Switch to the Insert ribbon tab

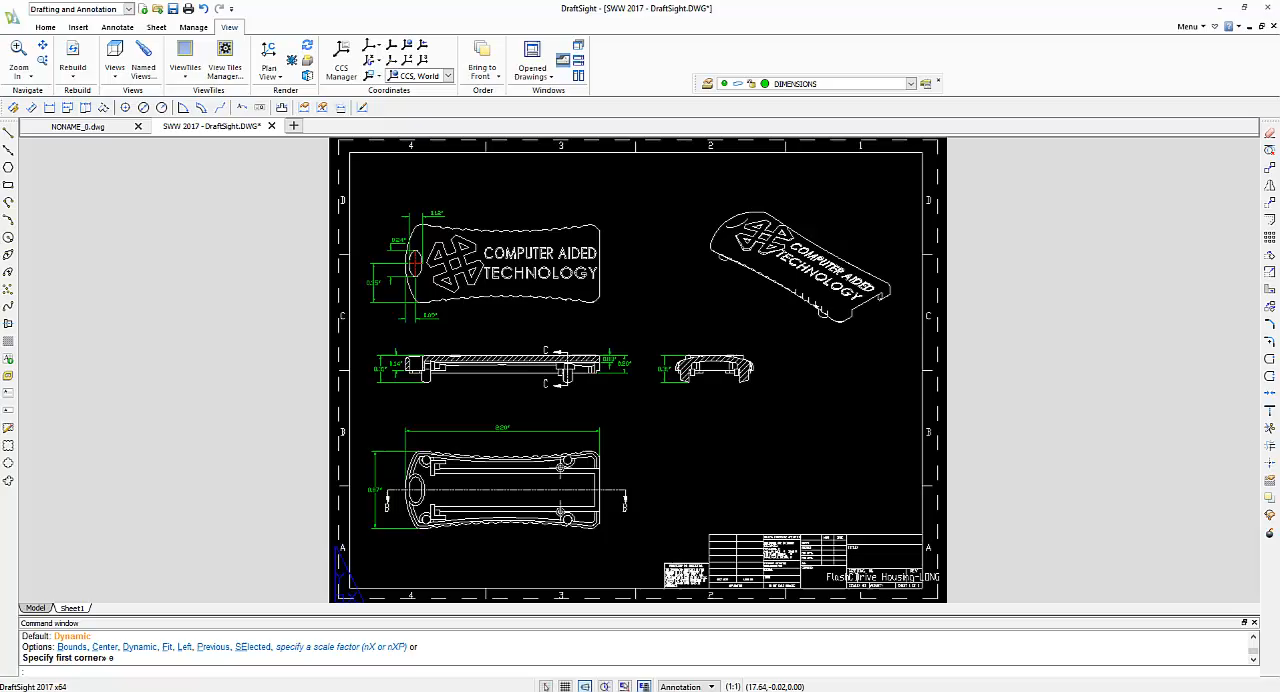(78, 27)
